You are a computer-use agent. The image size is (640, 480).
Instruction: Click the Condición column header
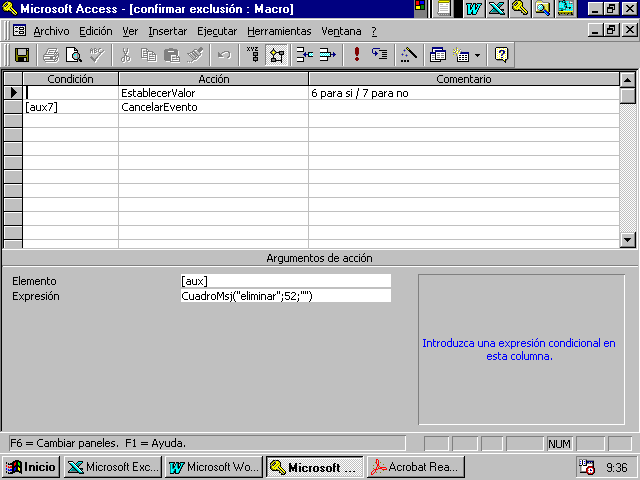coord(70,79)
